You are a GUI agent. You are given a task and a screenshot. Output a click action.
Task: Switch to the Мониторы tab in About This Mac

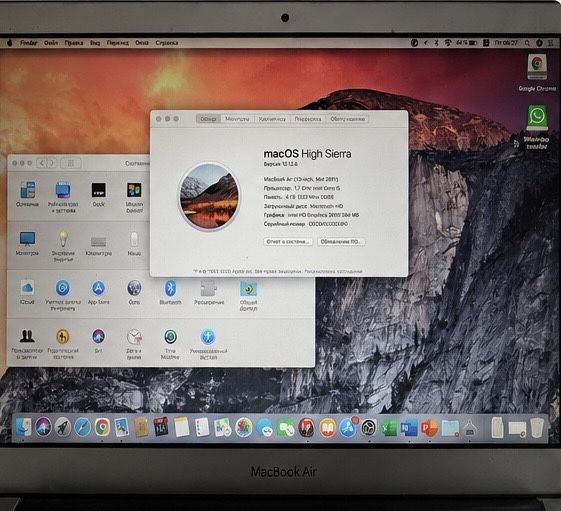pyautogui.click(x=237, y=119)
